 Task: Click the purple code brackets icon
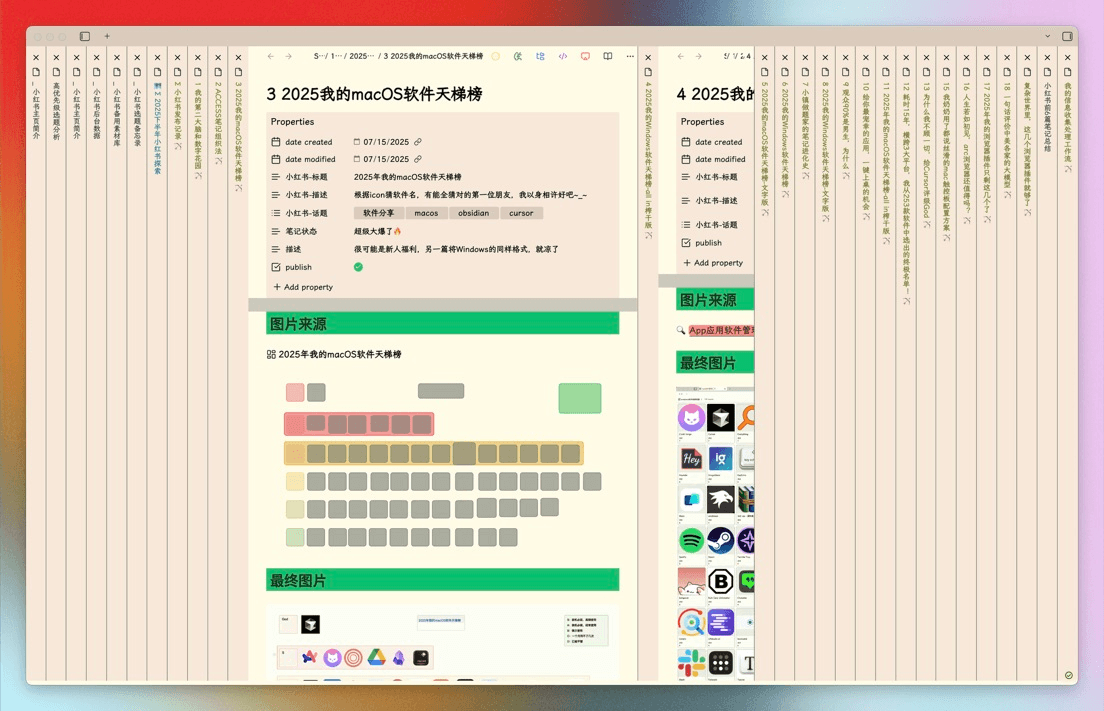tap(563, 57)
